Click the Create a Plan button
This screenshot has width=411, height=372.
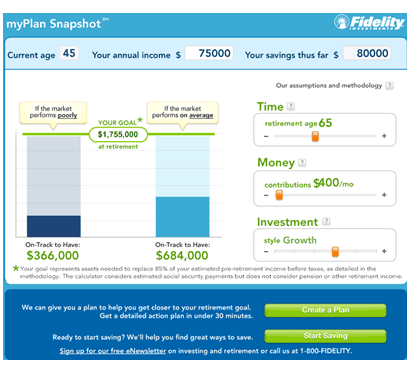[x=325, y=310]
